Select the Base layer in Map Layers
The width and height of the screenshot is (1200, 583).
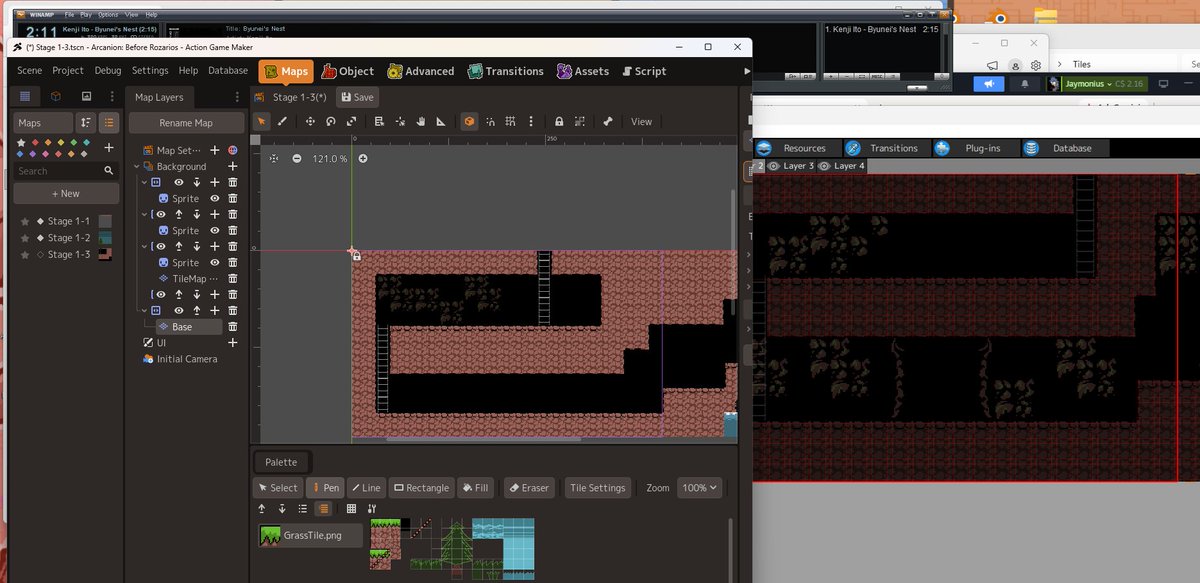(x=188, y=327)
